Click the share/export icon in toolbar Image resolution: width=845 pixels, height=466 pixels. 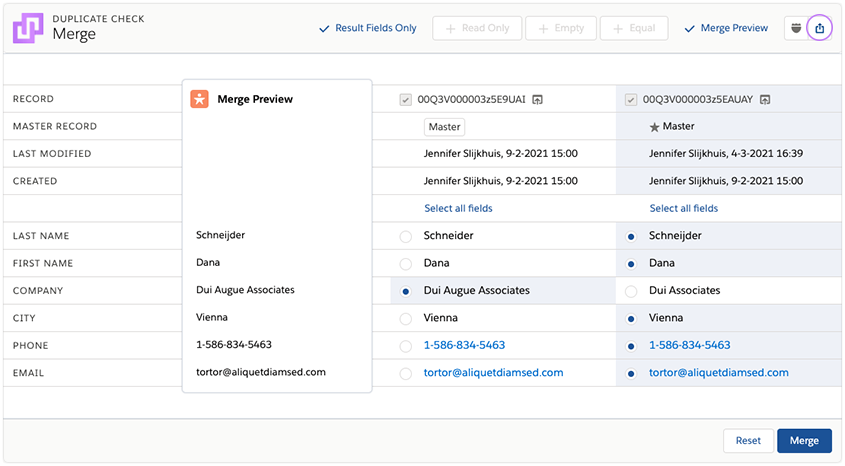[x=819, y=28]
